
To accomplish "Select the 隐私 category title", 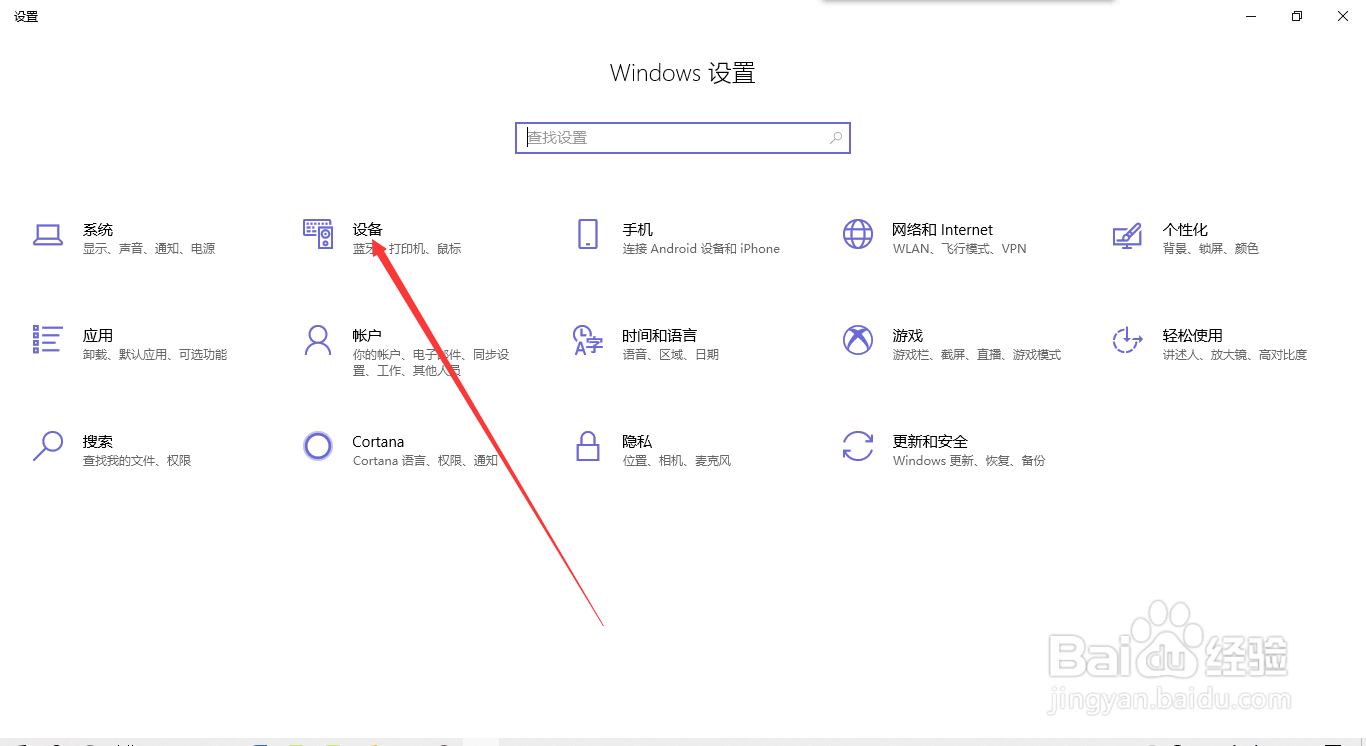I will point(638,441).
